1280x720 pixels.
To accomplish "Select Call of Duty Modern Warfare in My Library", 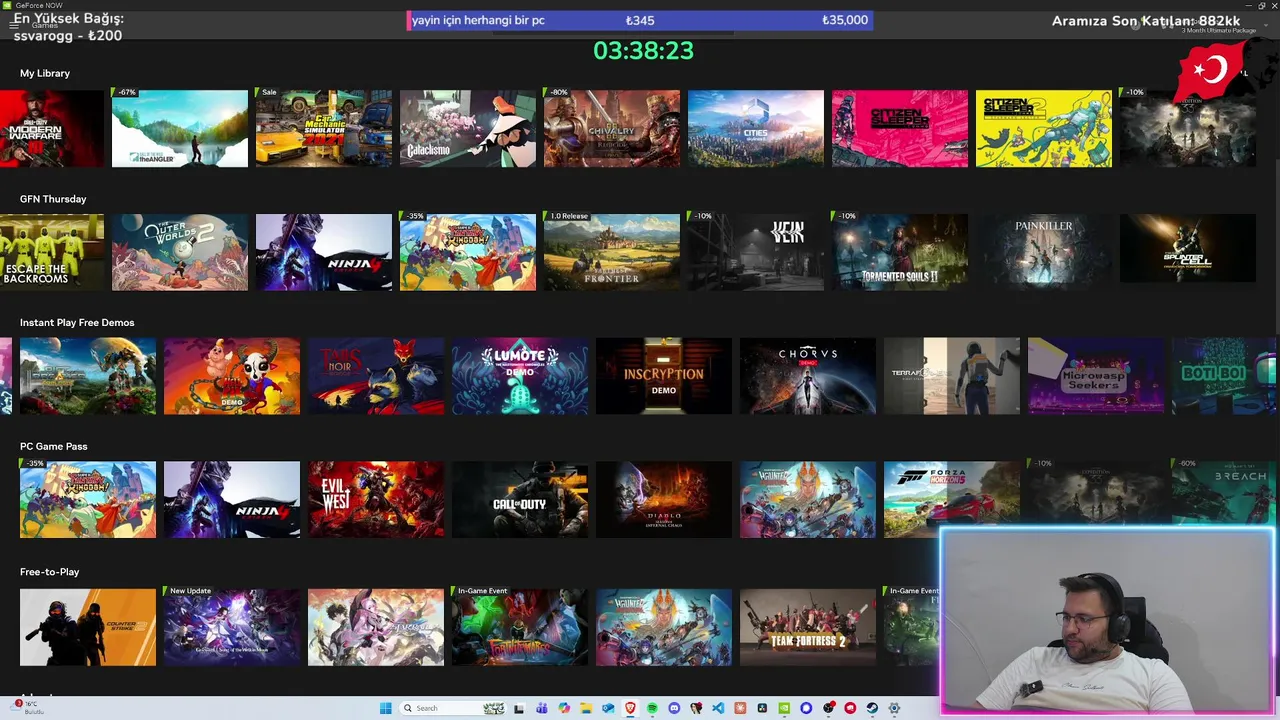I will 52,128.
